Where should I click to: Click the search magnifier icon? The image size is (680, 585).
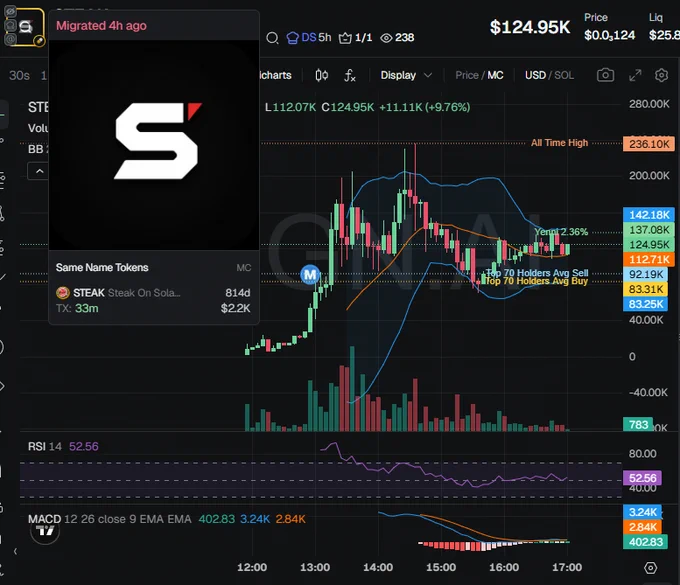click(272, 38)
